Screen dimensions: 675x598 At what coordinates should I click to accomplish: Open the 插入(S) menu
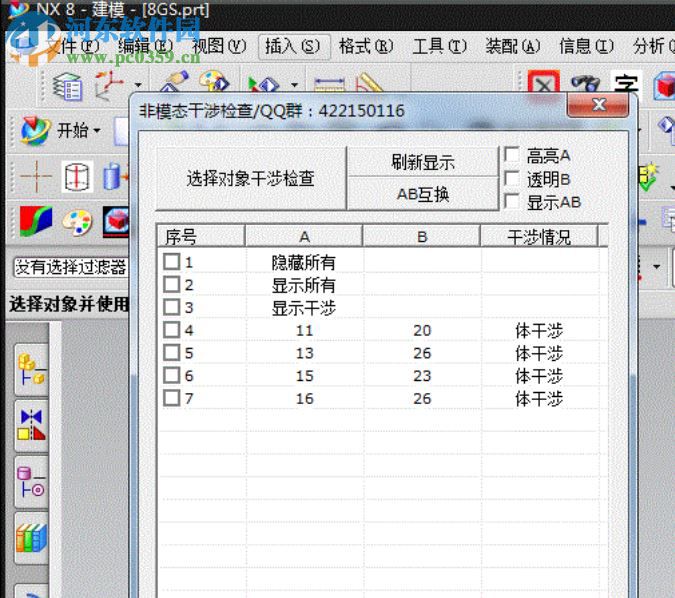click(293, 46)
